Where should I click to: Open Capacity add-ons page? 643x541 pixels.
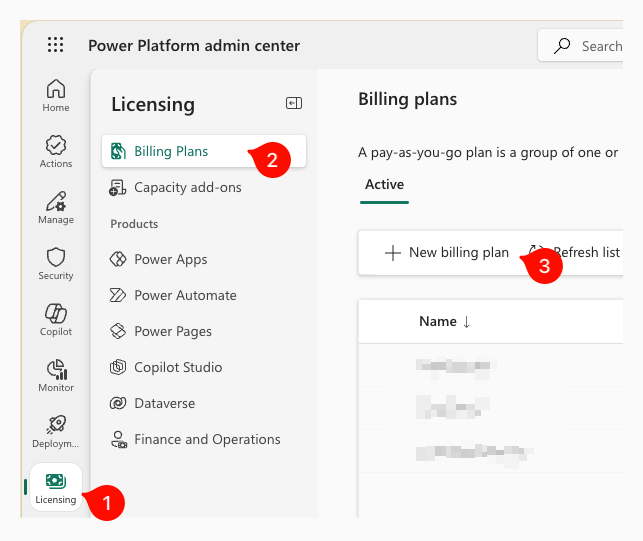187,187
